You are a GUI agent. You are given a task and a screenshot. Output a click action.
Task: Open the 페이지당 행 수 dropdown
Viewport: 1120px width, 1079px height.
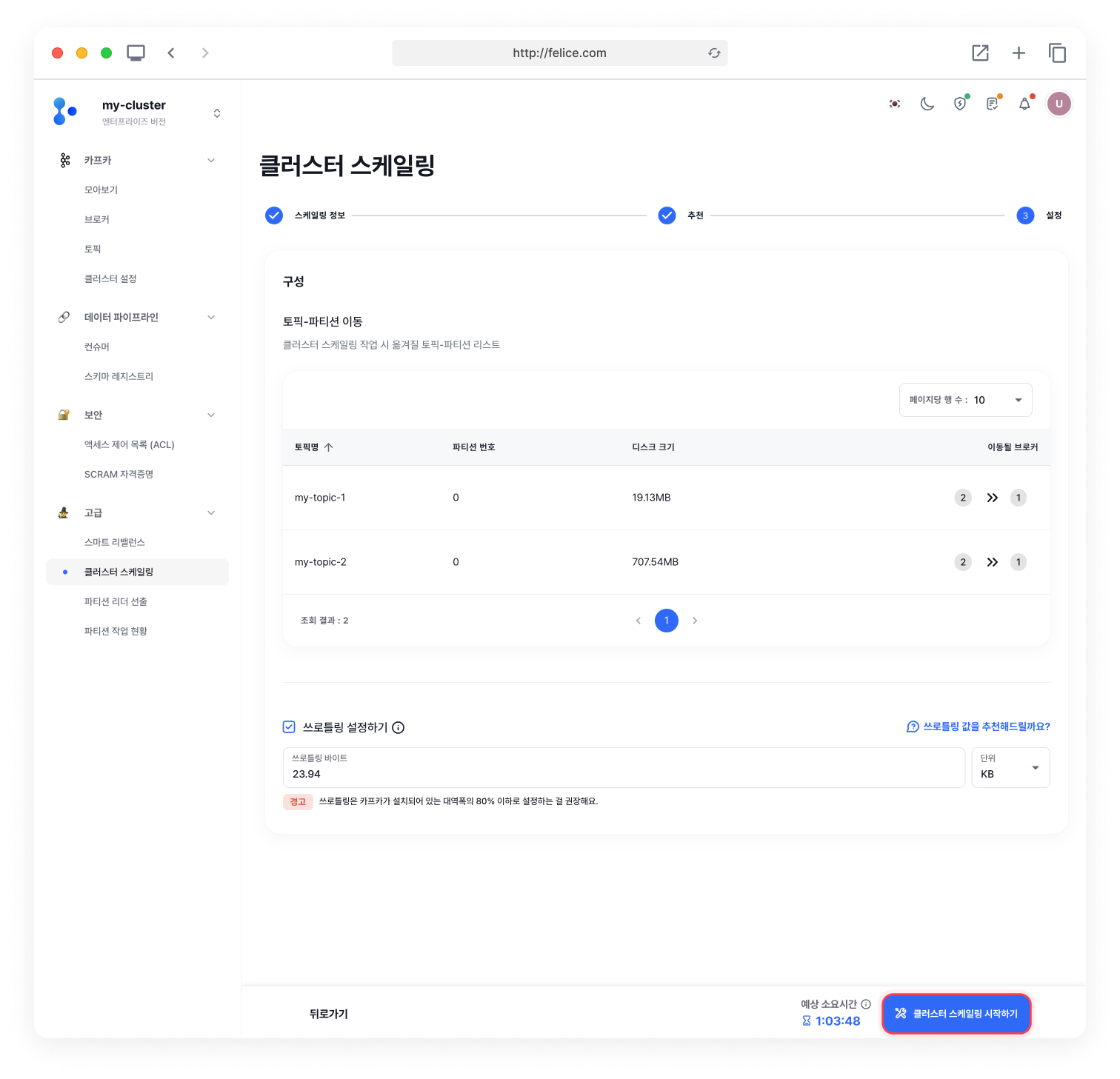(x=965, y=400)
